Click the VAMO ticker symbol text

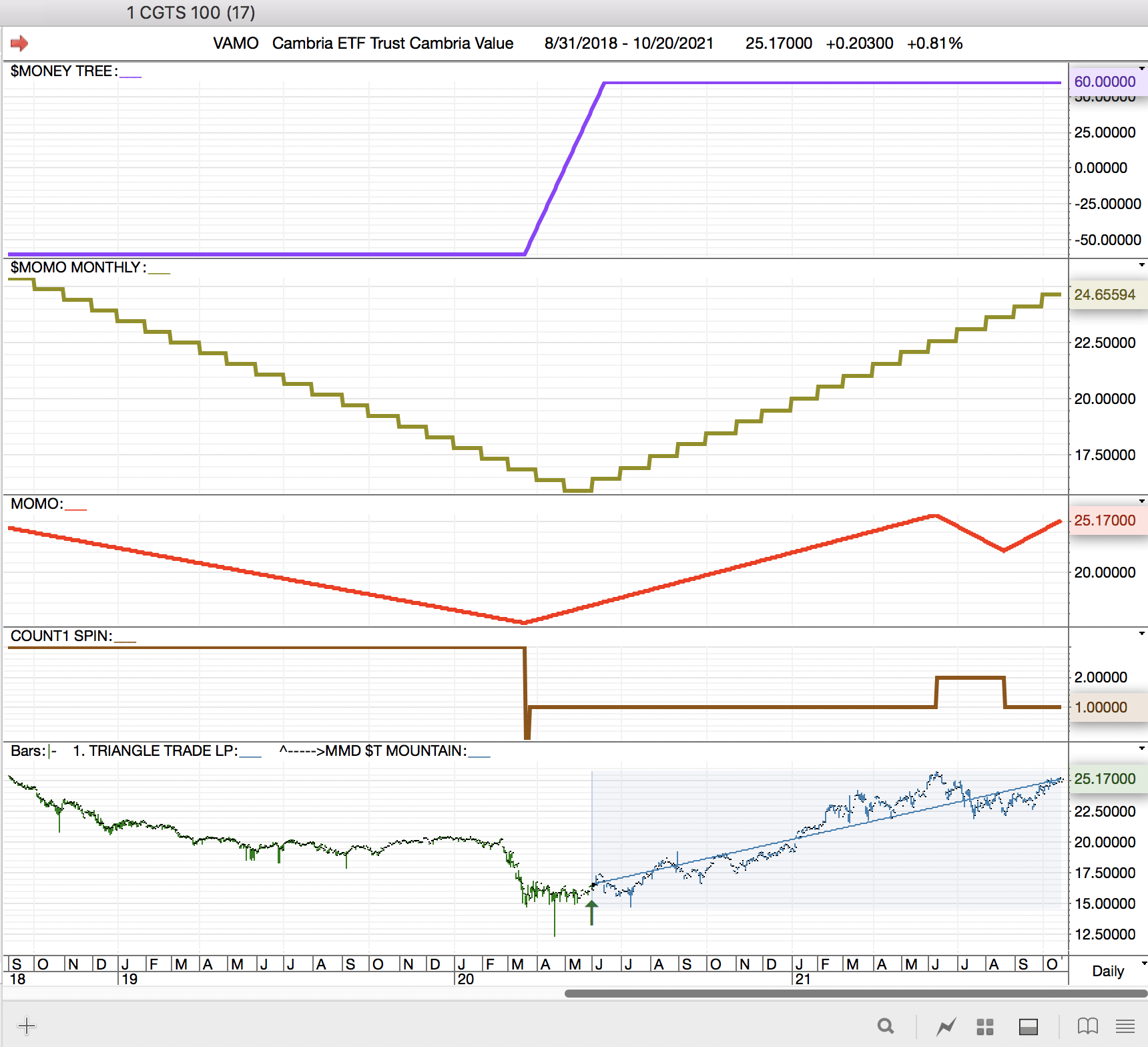click(236, 43)
